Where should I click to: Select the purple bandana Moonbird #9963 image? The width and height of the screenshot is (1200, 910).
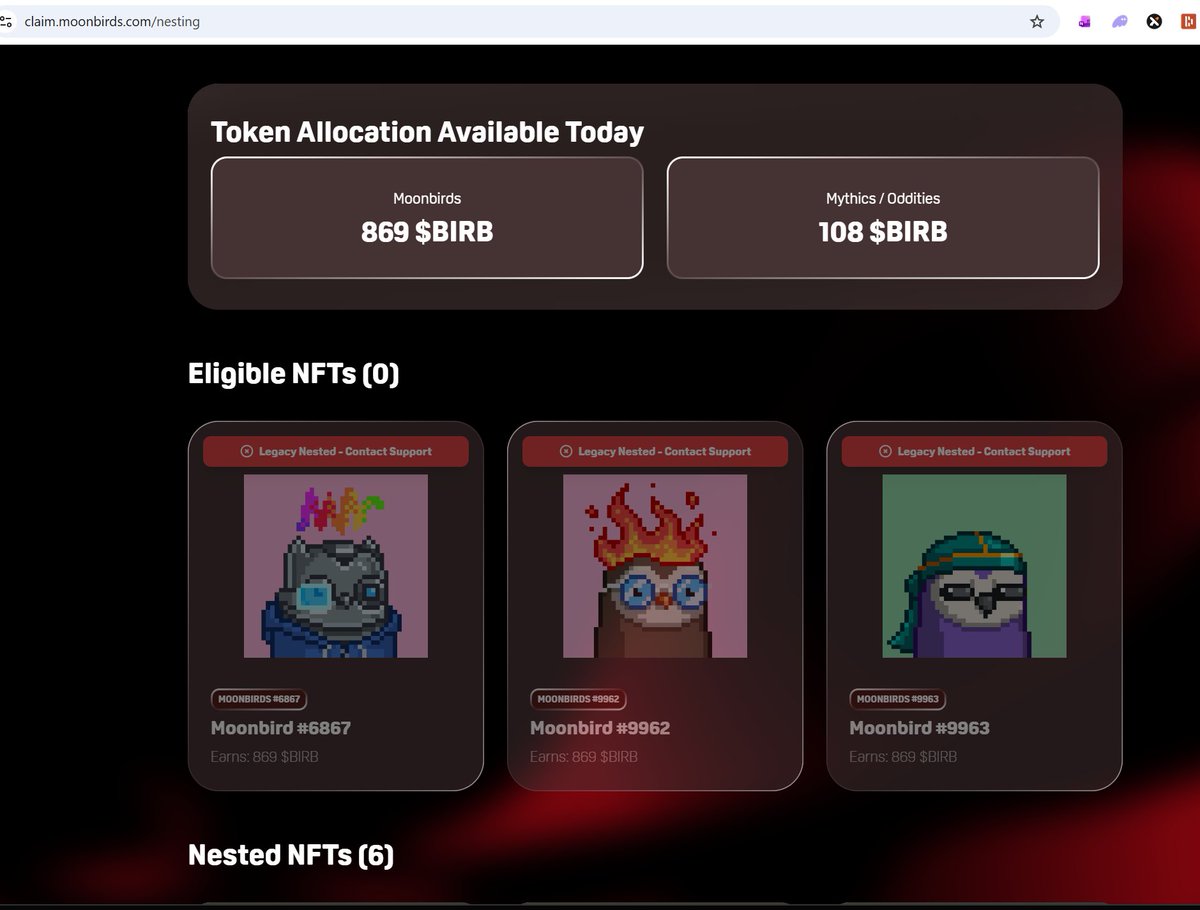(x=974, y=566)
